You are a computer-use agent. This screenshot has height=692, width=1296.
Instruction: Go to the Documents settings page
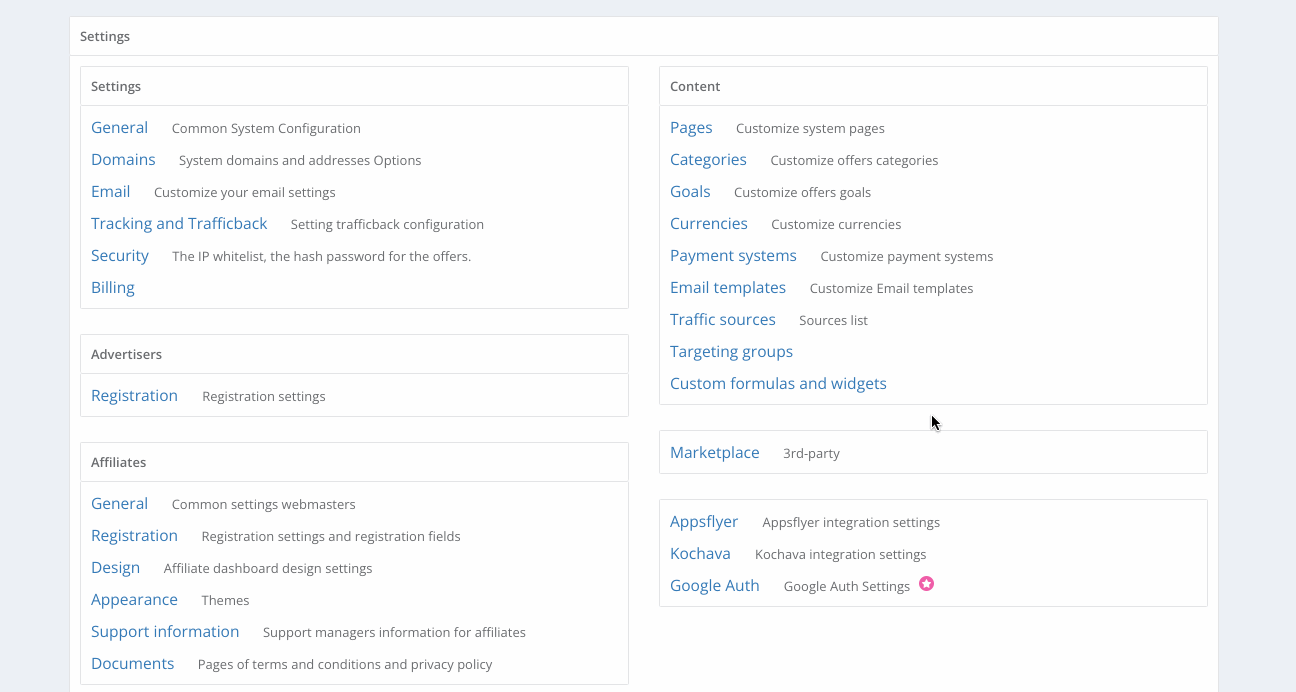click(132, 664)
